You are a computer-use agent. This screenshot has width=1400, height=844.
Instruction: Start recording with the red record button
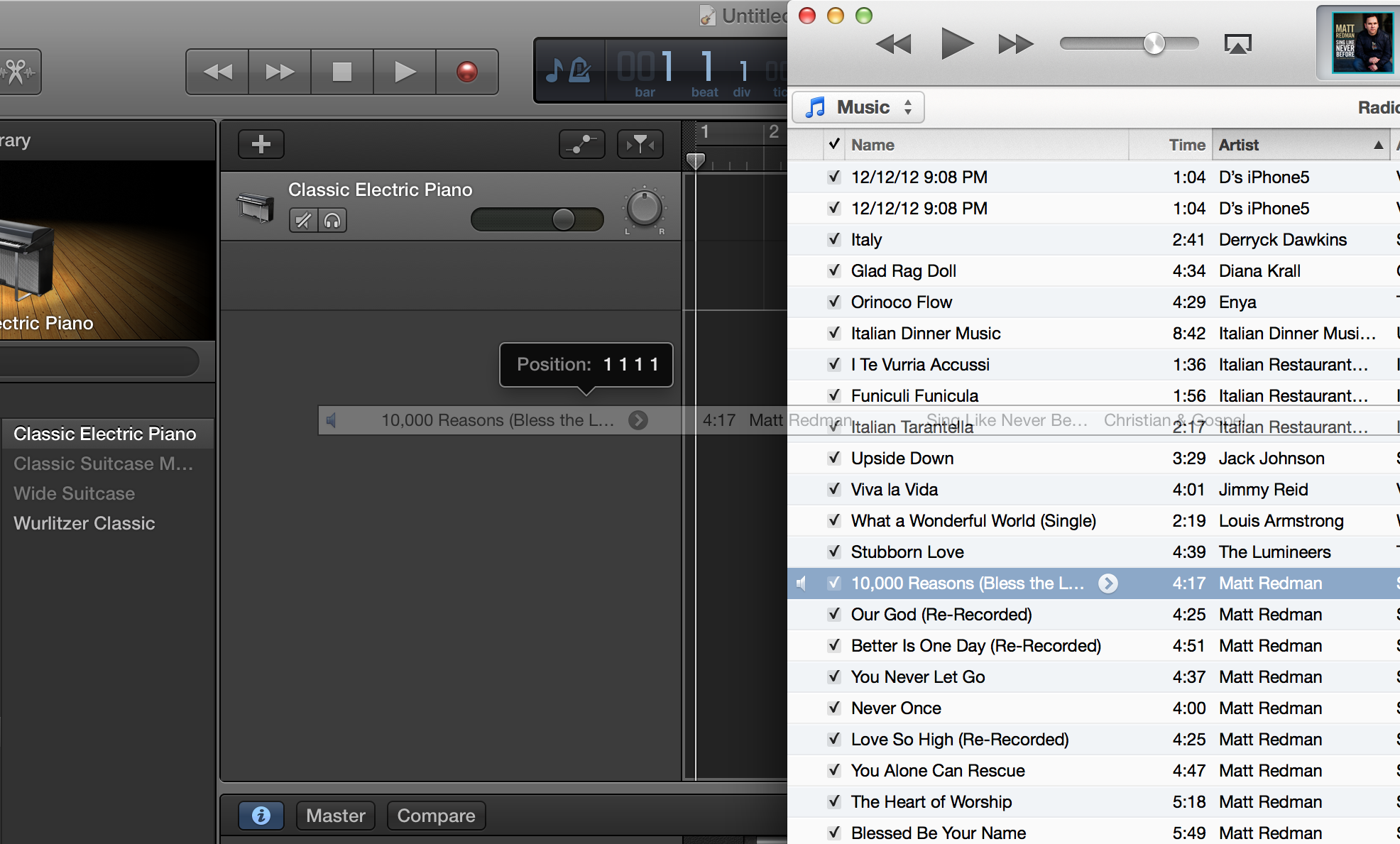[x=467, y=72]
